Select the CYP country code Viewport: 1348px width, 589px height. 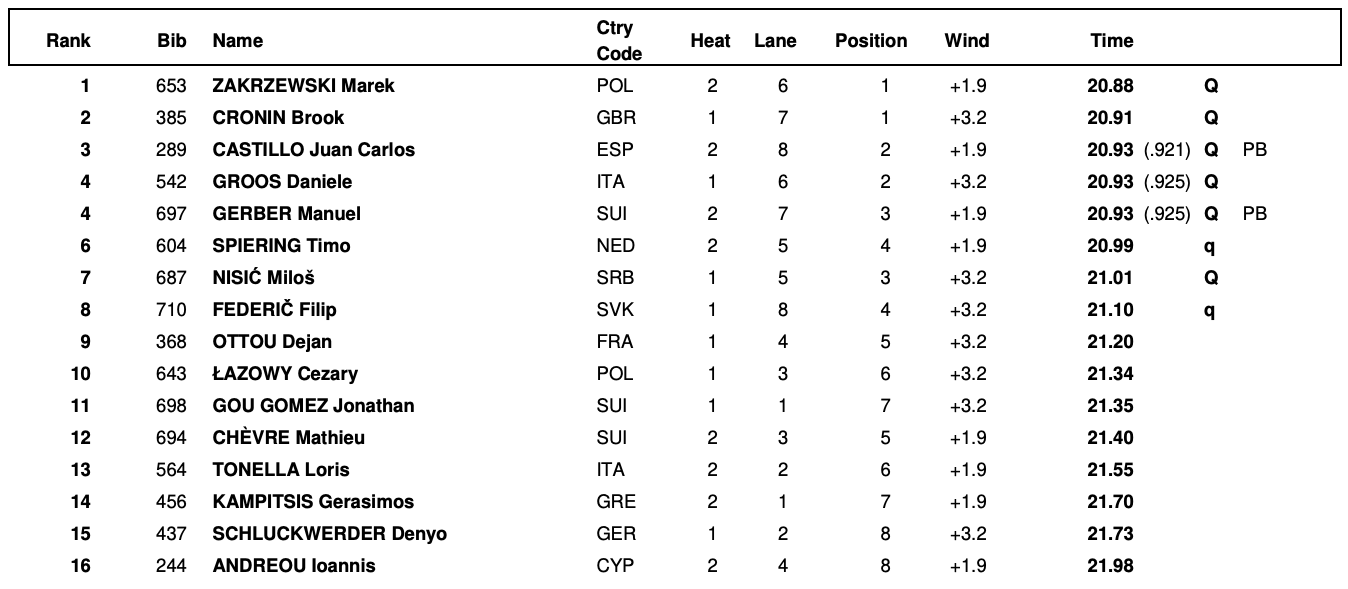click(614, 566)
